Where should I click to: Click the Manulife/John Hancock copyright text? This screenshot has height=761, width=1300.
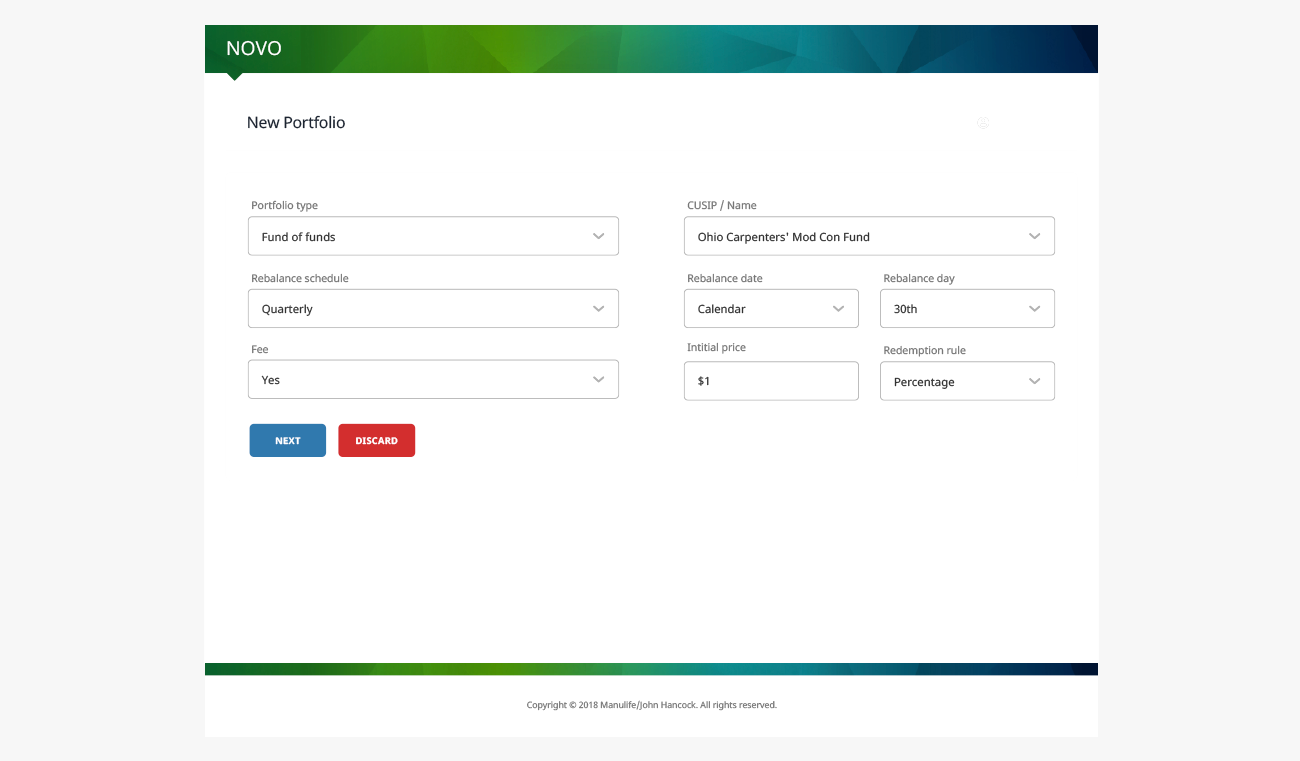[651, 705]
